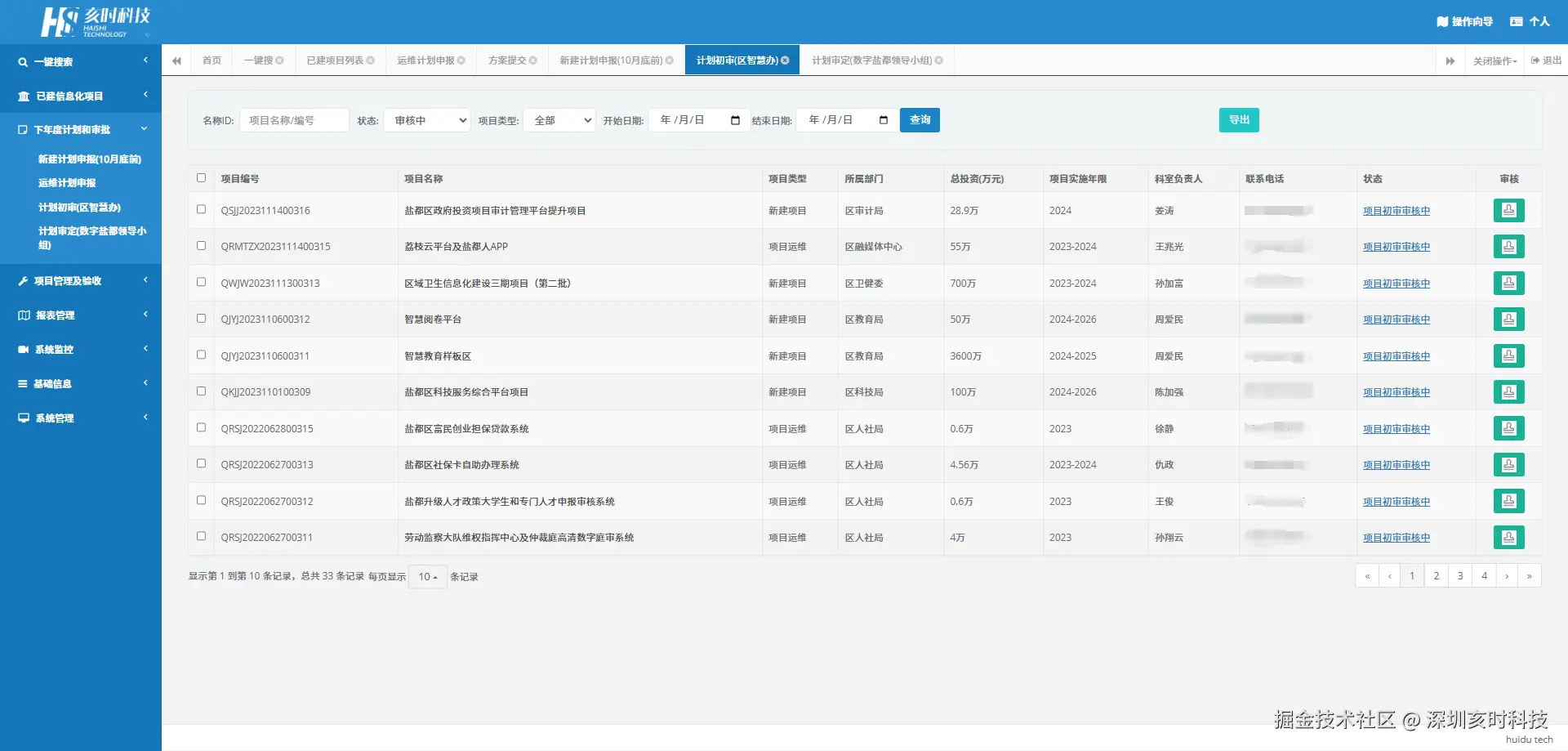Image resolution: width=1568 pixels, height=751 pixels.
Task: Go to page 2 in pagination
Action: pos(1436,576)
